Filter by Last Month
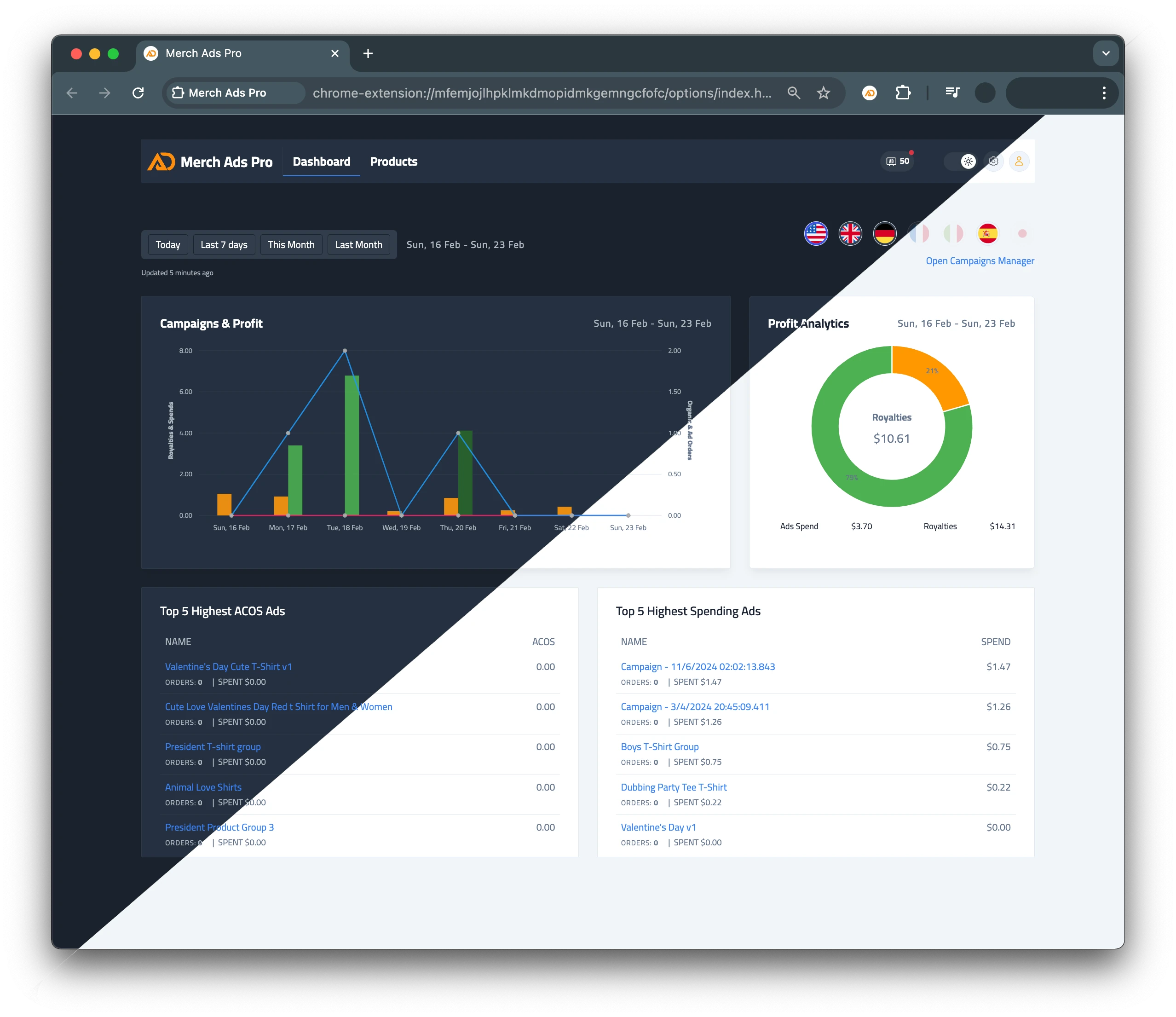Screen dimensions: 1176x1017 pyautogui.click(x=359, y=245)
